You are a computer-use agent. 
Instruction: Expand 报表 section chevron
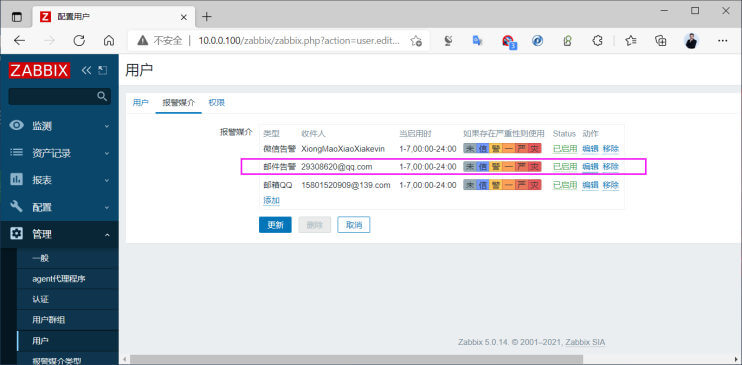pos(107,180)
